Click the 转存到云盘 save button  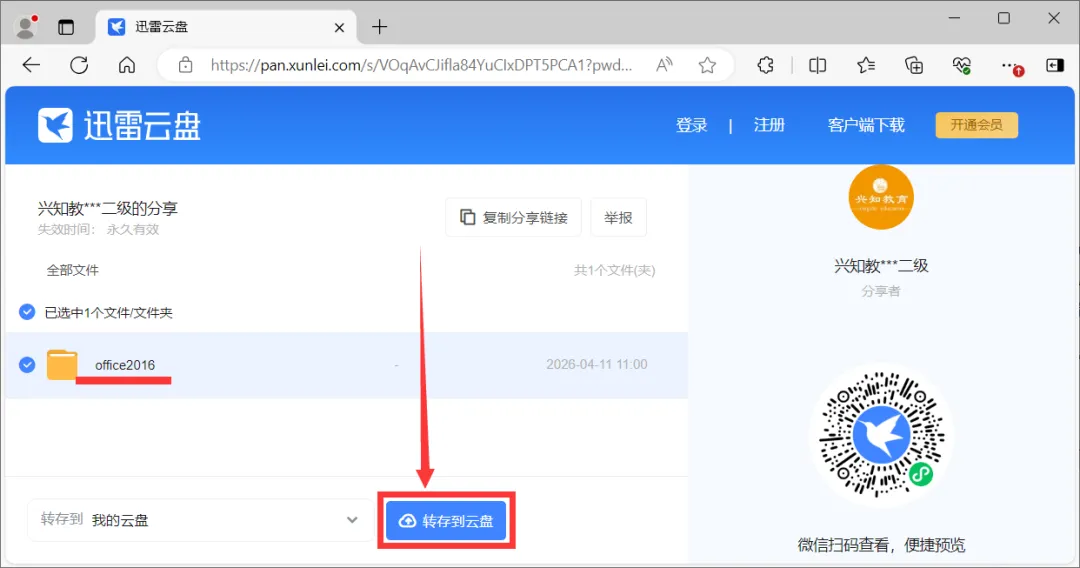click(x=446, y=521)
